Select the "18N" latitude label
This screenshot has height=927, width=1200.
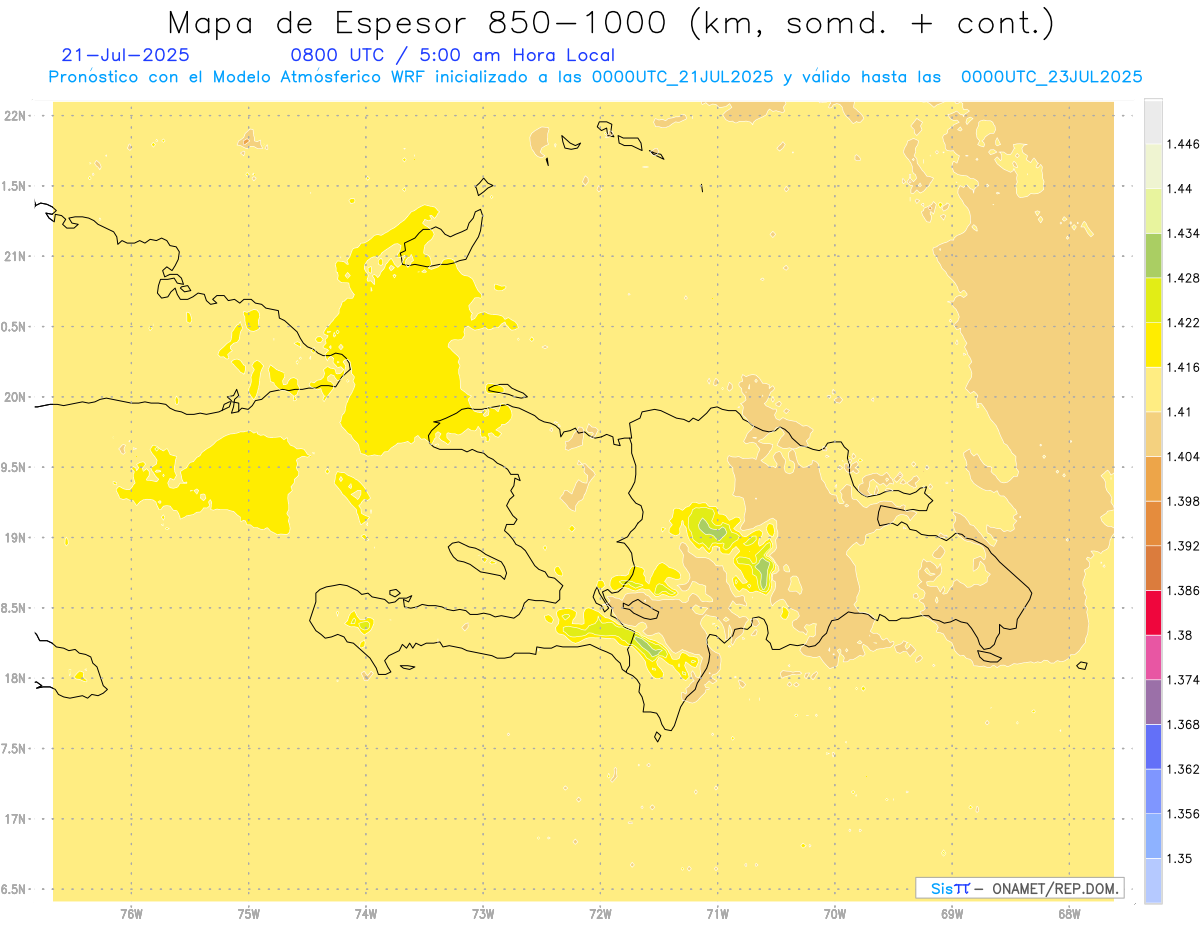[x=15, y=679]
